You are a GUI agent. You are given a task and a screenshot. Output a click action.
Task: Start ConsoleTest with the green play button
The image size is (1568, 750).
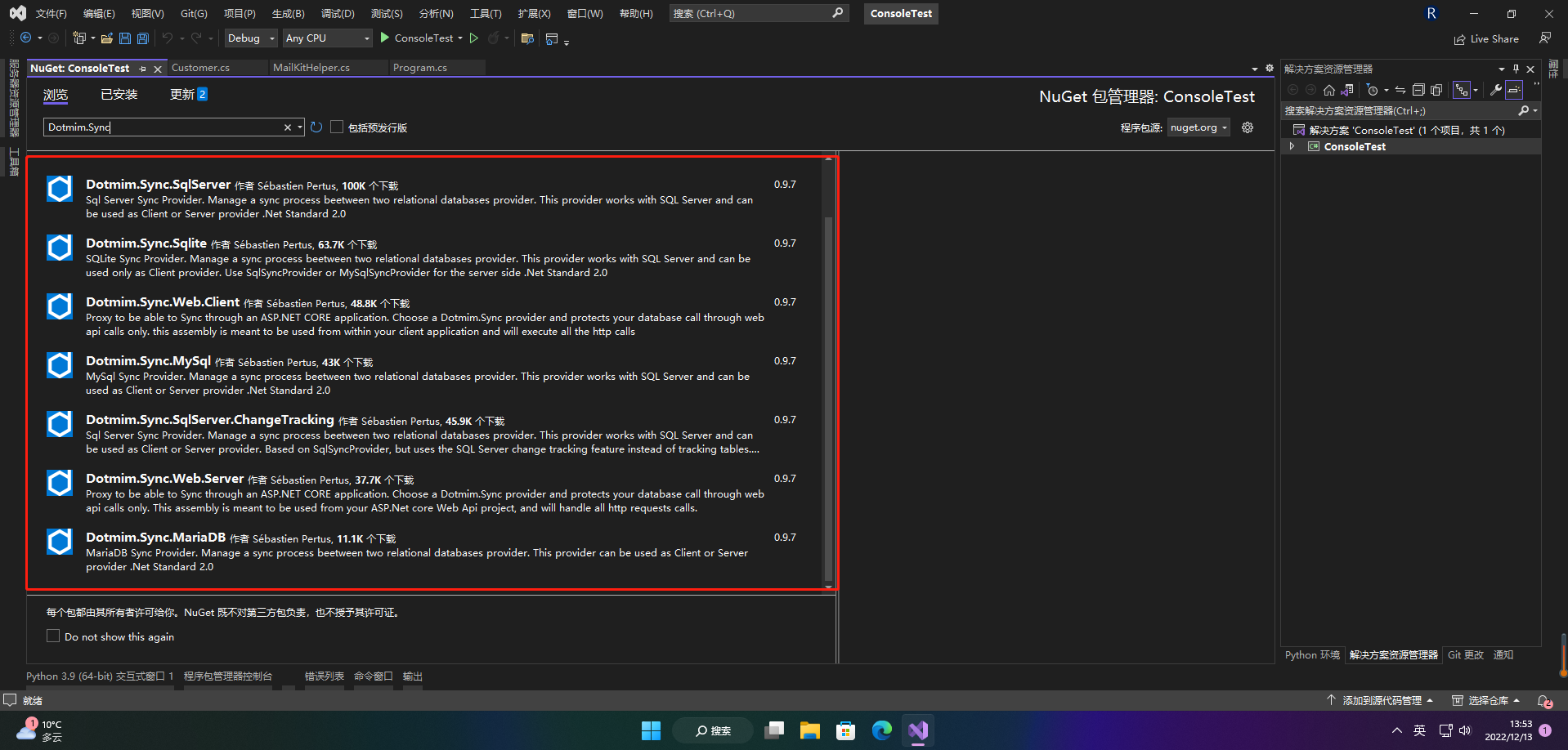tap(385, 38)
